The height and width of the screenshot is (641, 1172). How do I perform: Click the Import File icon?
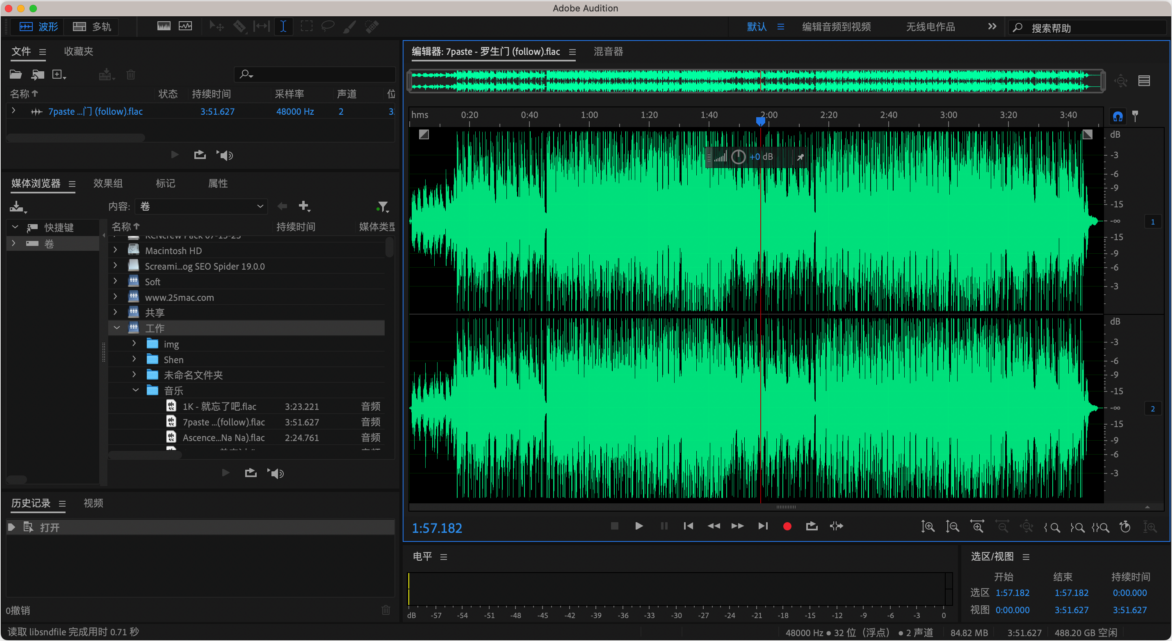click(37, 75)
